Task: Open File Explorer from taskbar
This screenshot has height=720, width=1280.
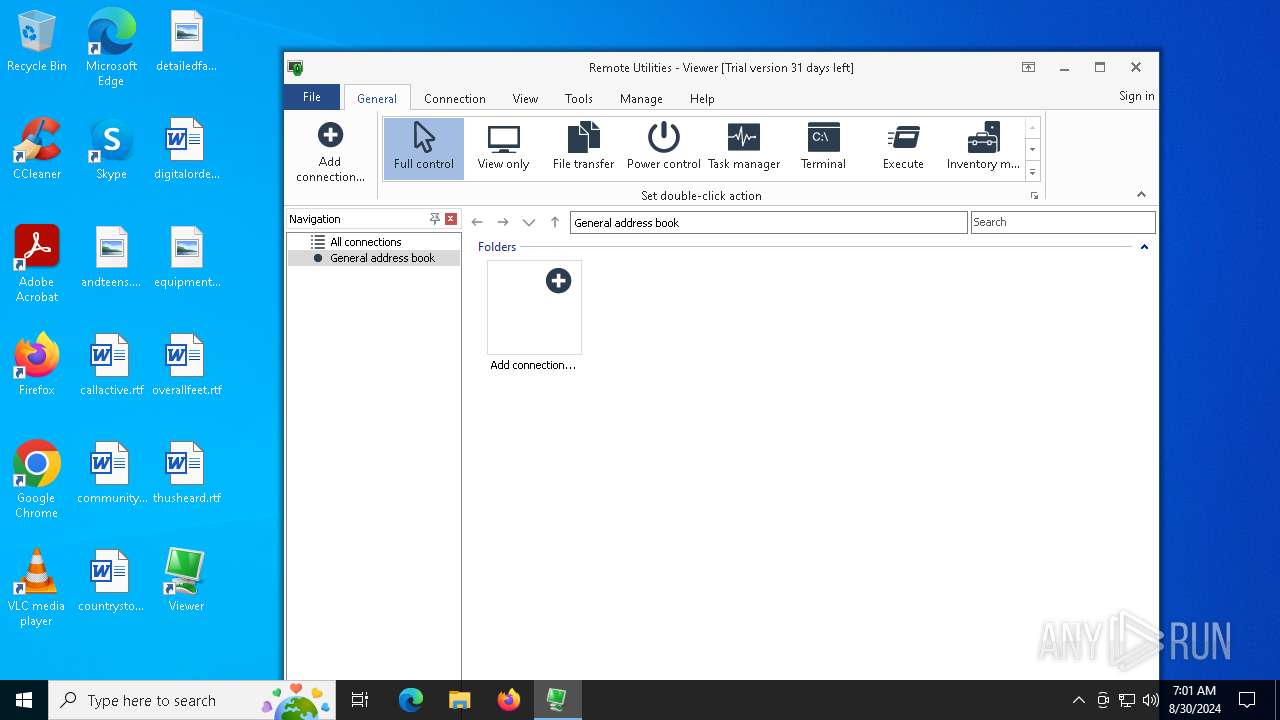Action: [x=459, y=700]
